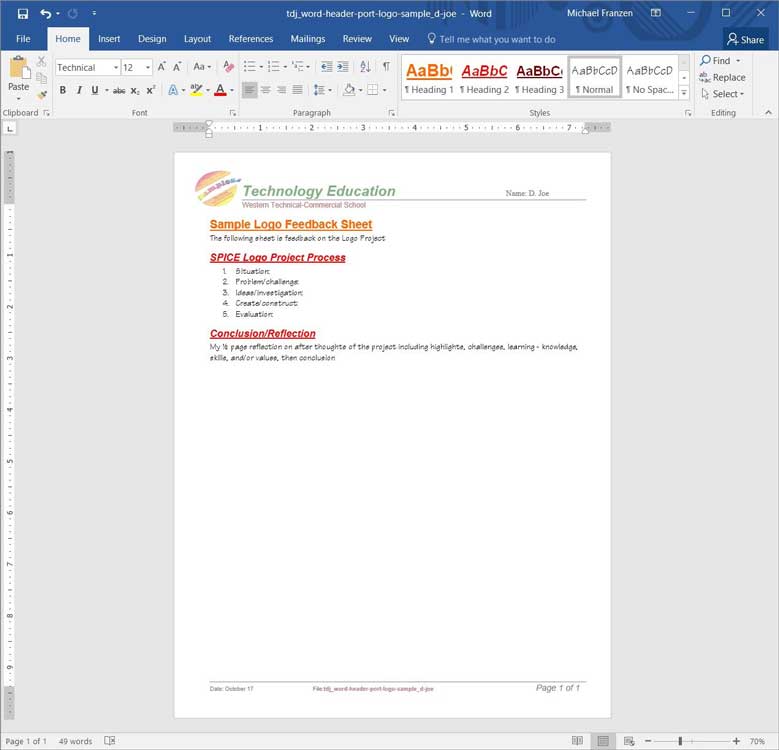Toggle bold formatting
Viewport: 779px width, 750px height.
[63, 90]
